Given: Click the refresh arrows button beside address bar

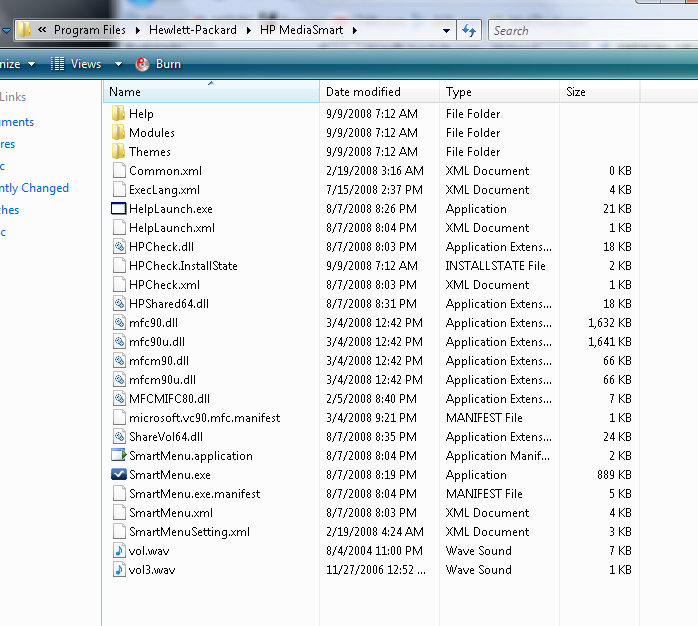Looking at the screenshot, I should (469, 30).
